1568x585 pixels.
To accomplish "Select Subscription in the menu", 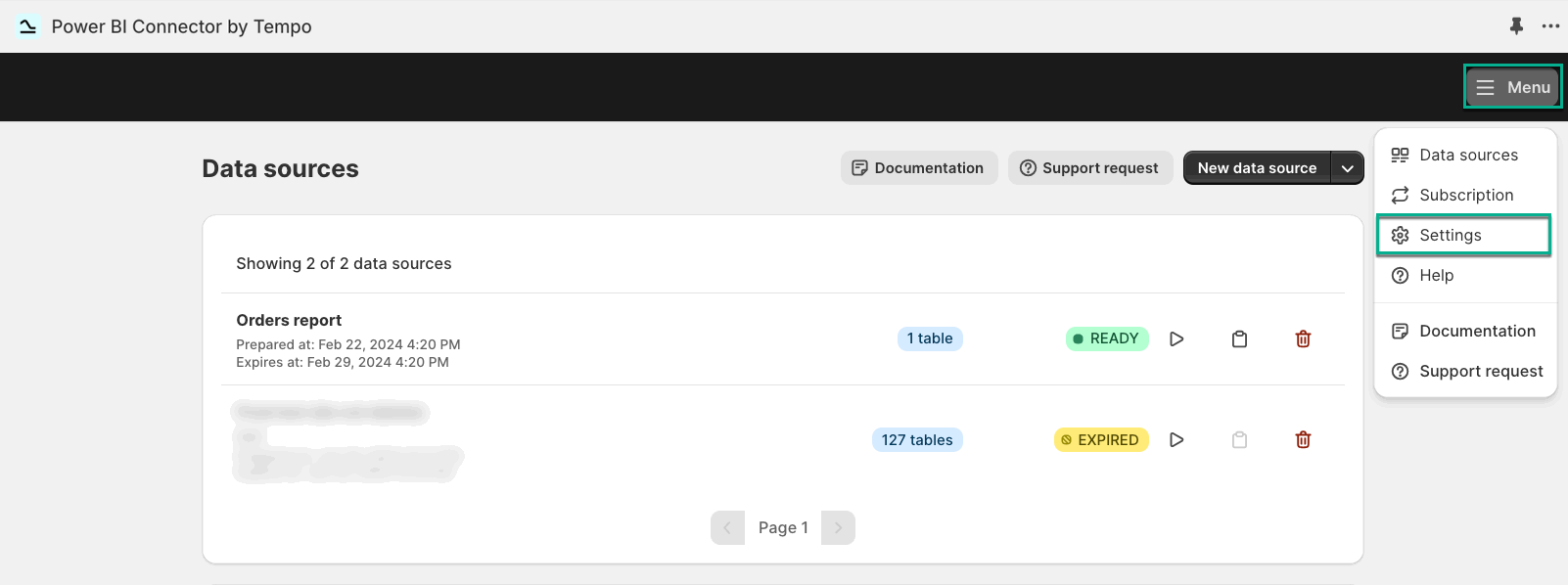I will coord(1465,195).
